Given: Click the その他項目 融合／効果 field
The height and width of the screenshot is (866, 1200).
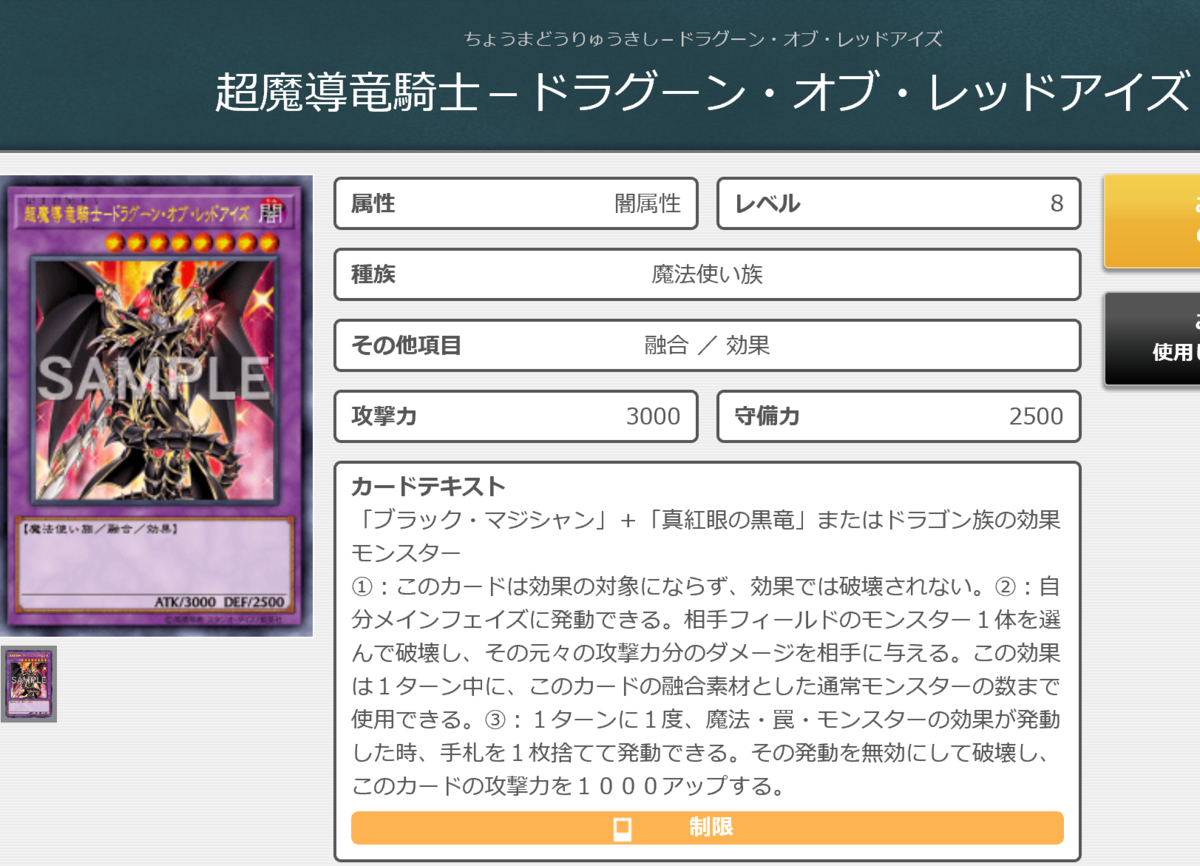Looking at the screenshot, I should (x=707, y=346).
